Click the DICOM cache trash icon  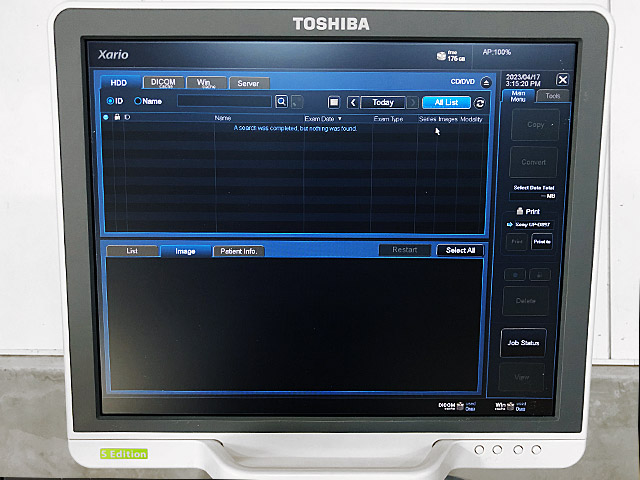pos(460,406)
